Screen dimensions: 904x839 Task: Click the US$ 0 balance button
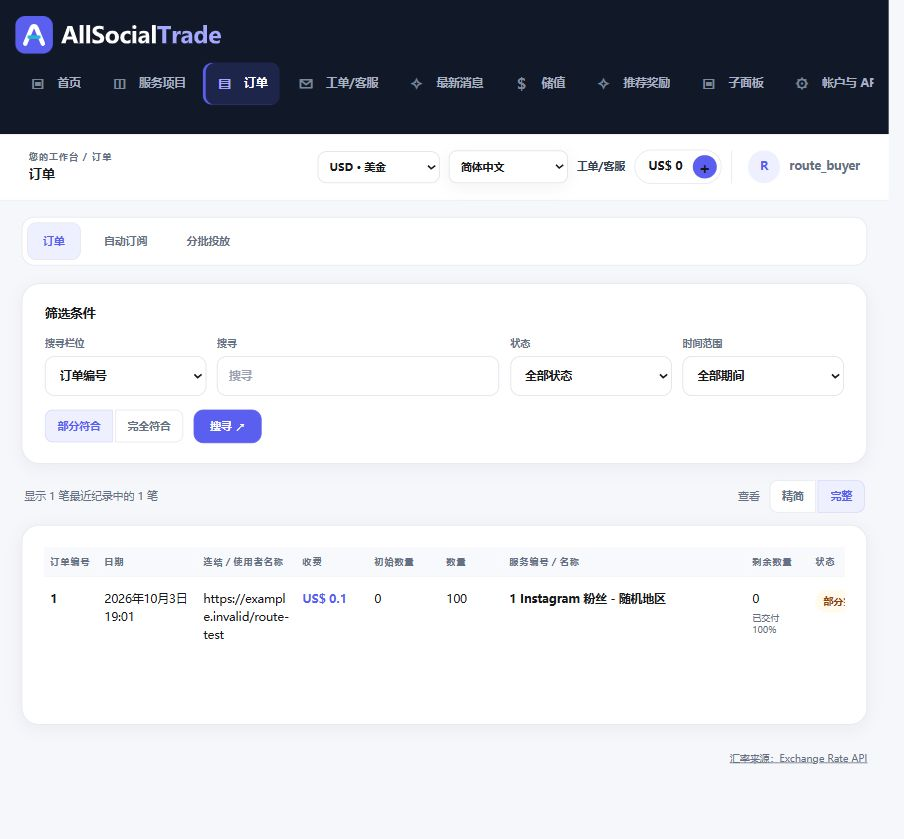click(677, 167)
